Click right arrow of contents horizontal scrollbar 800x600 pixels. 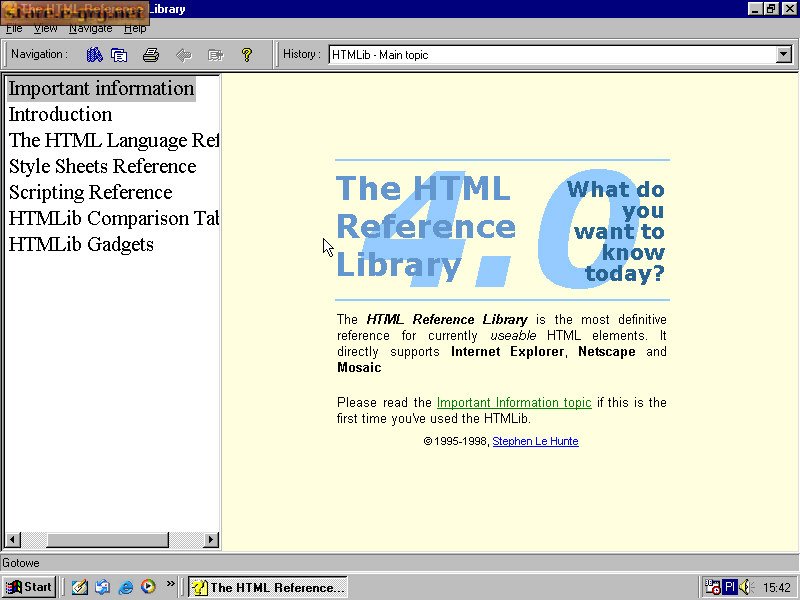coord(211,539)
